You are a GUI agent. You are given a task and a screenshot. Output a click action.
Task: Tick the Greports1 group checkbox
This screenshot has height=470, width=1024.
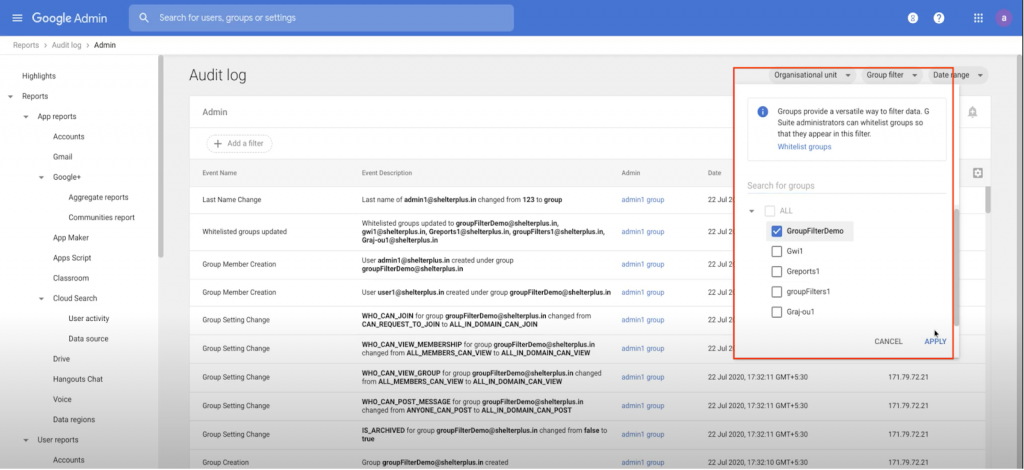(x=776, y=272)
